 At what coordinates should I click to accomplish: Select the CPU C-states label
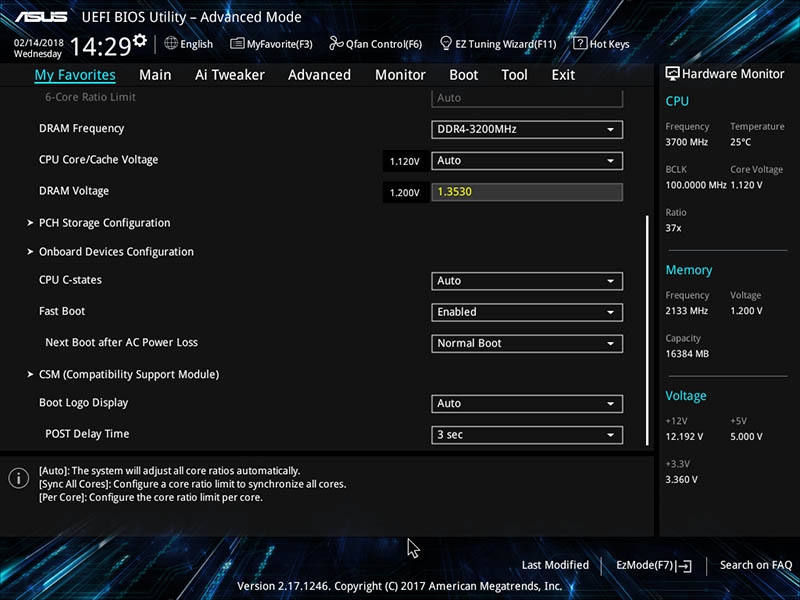tap(70, 280)
